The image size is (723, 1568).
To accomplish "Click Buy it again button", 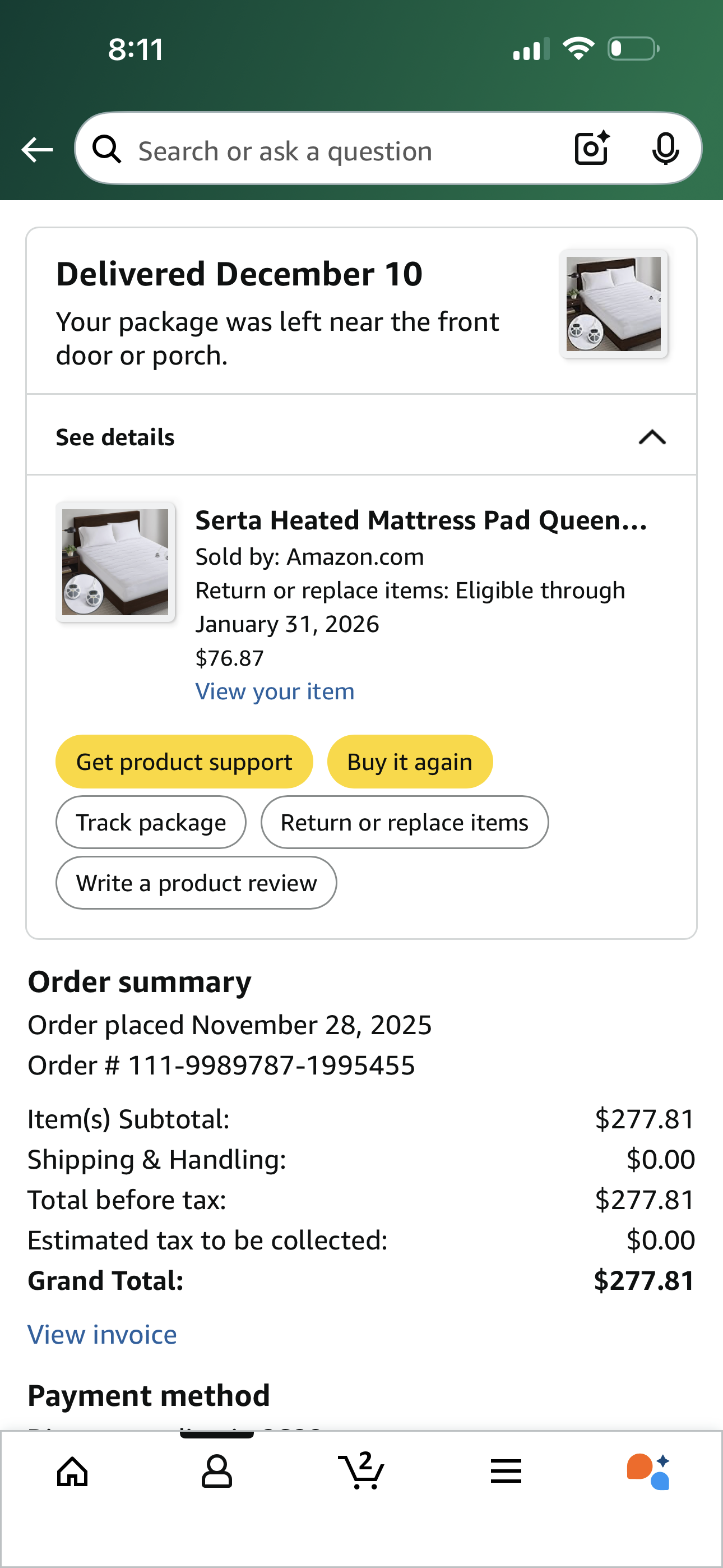I will point(410,762).
